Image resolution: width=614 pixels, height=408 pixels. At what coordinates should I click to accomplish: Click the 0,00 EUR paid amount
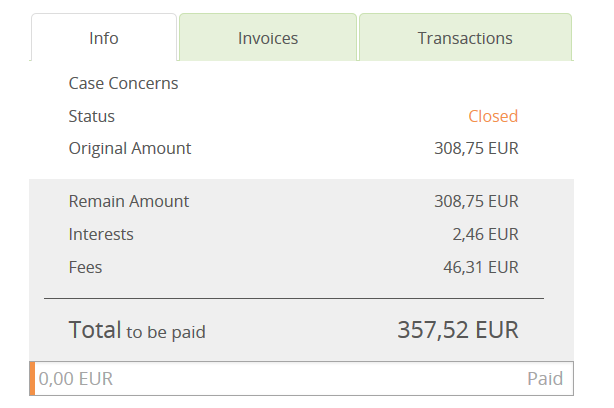point(76,379)
